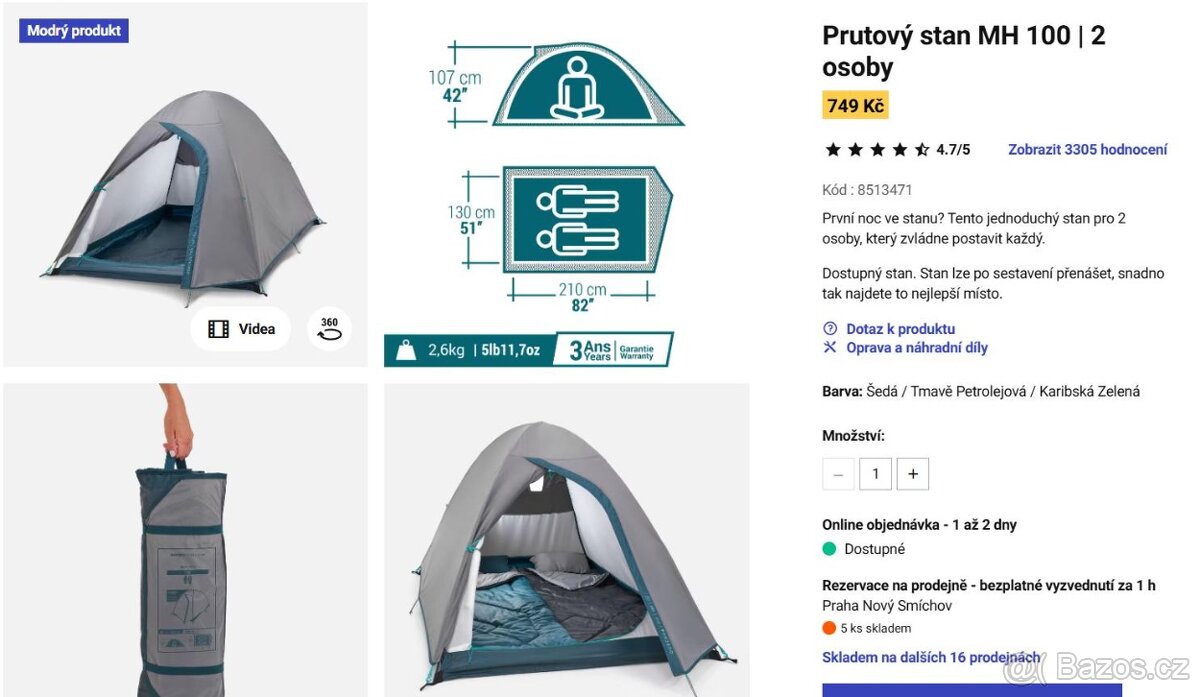This screenshot has width=1200, height=697.
Task: Open the Dotaz k produktu link
Action: [x=900, y=329]
